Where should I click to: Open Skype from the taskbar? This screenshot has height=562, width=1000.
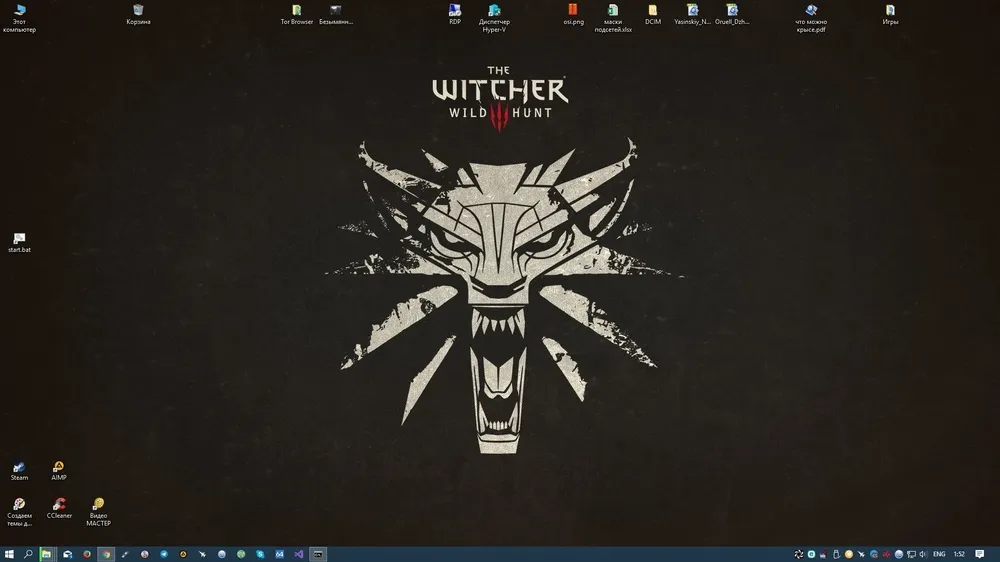[260, 554]
